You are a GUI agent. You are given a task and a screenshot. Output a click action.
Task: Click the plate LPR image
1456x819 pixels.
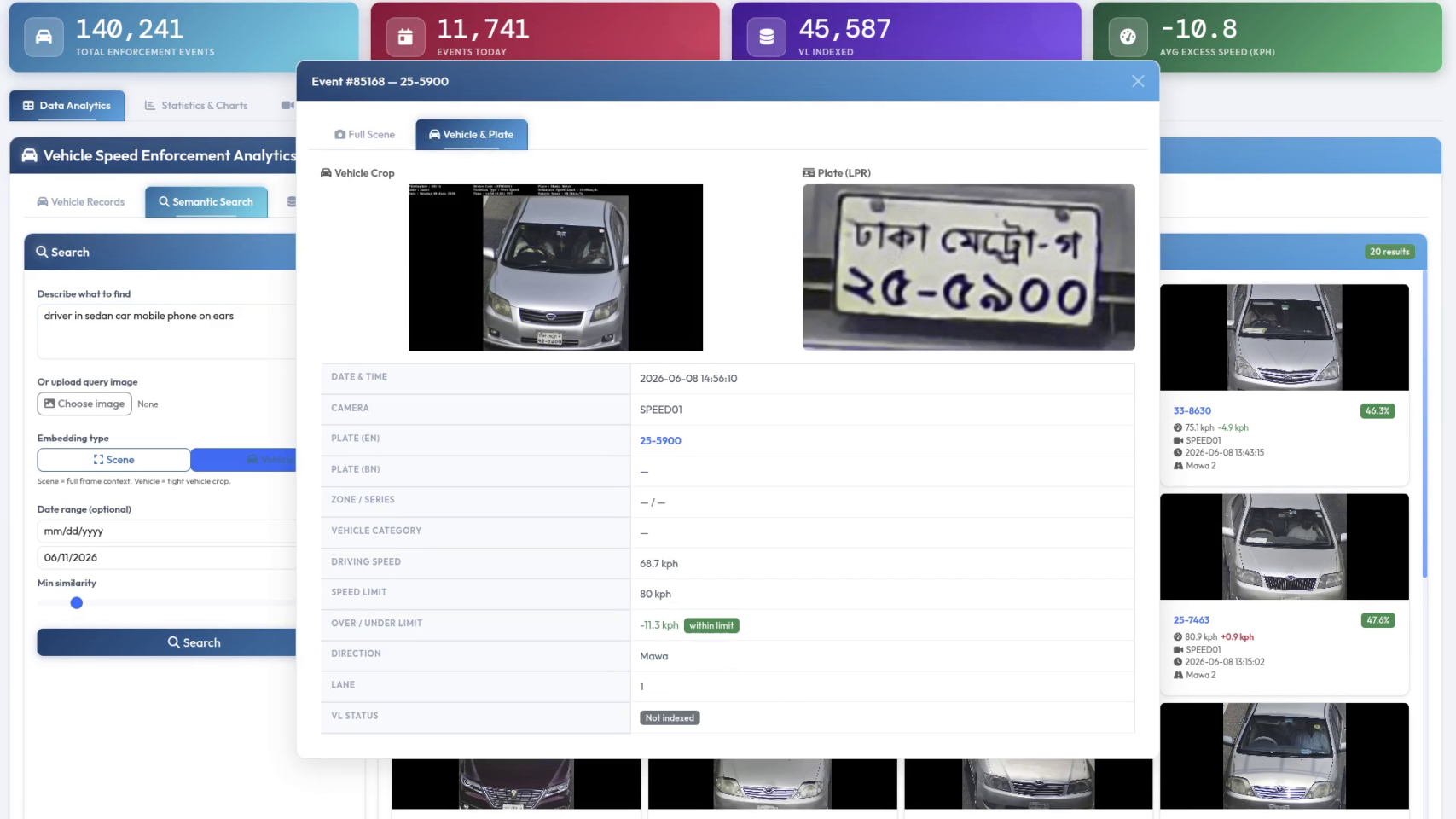pyautogui.click(x=969, y=267)
